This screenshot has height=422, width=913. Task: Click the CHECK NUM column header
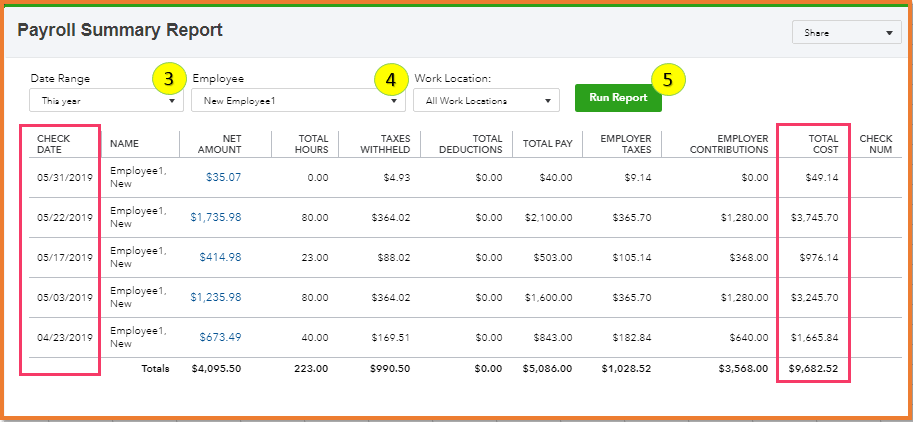pos(876,144)
